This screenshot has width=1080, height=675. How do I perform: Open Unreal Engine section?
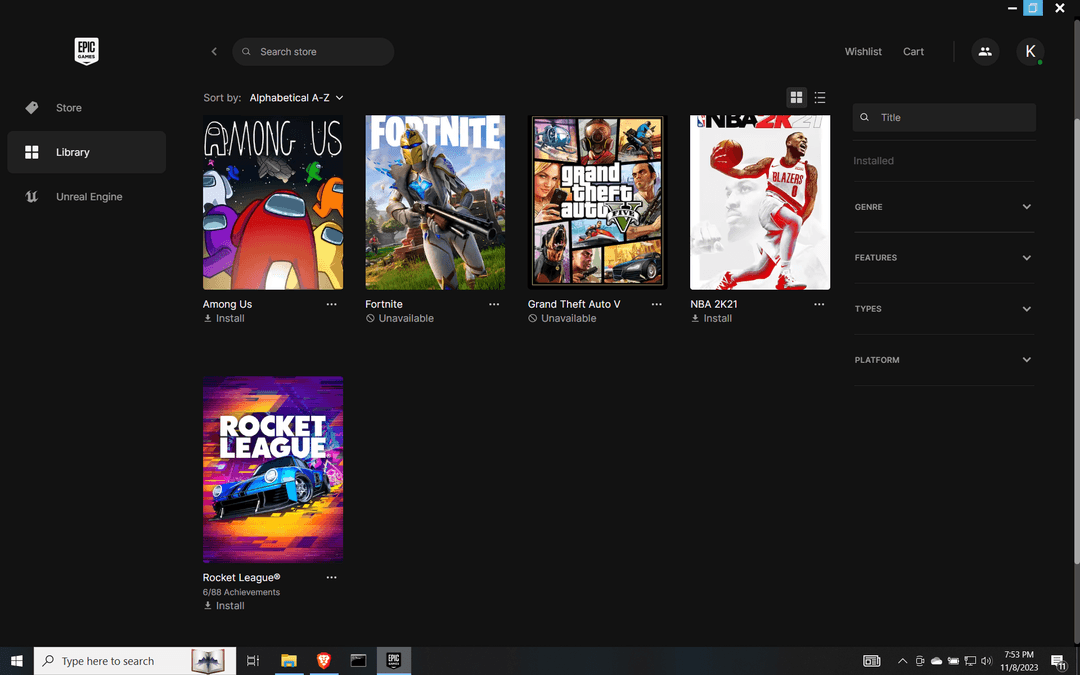[x=86, y=196]
